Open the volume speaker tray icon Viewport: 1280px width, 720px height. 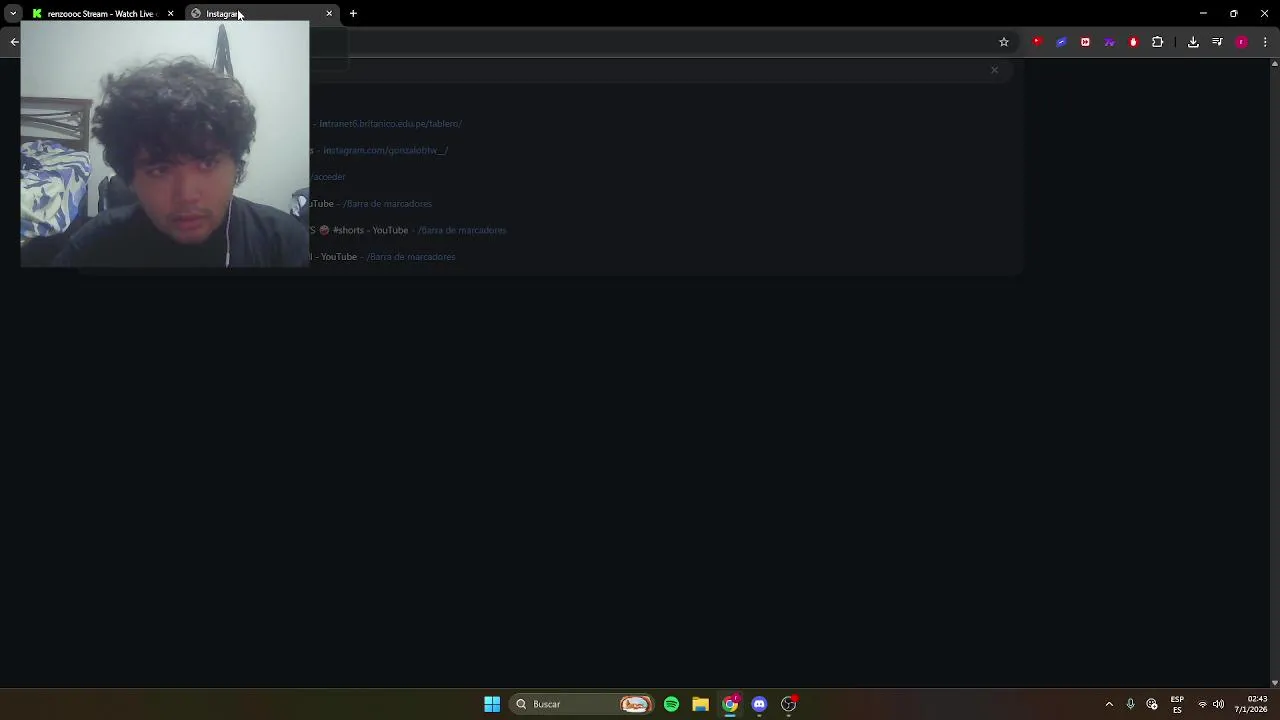tap(1218, 704)
